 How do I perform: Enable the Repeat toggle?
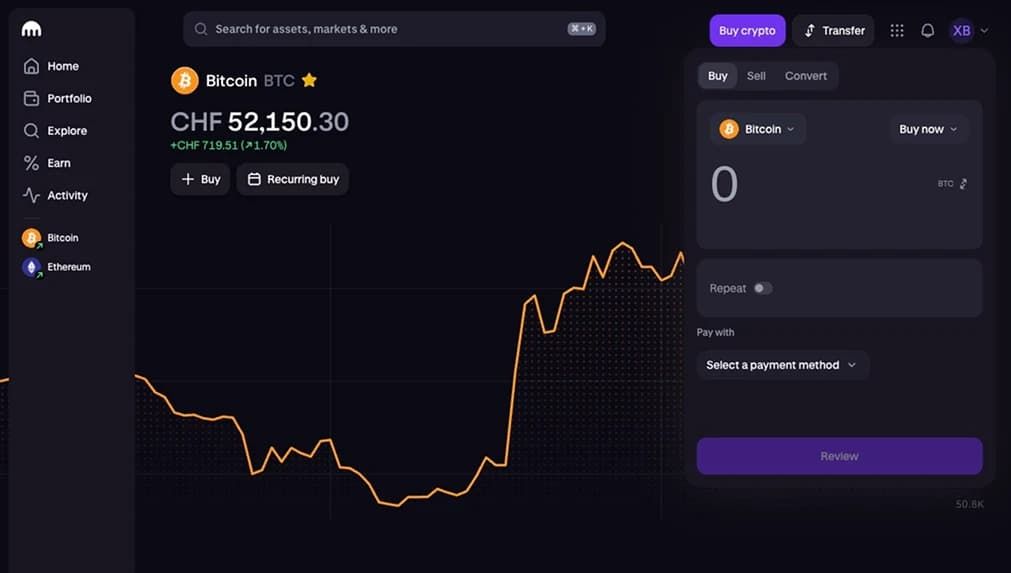[763, 288]
